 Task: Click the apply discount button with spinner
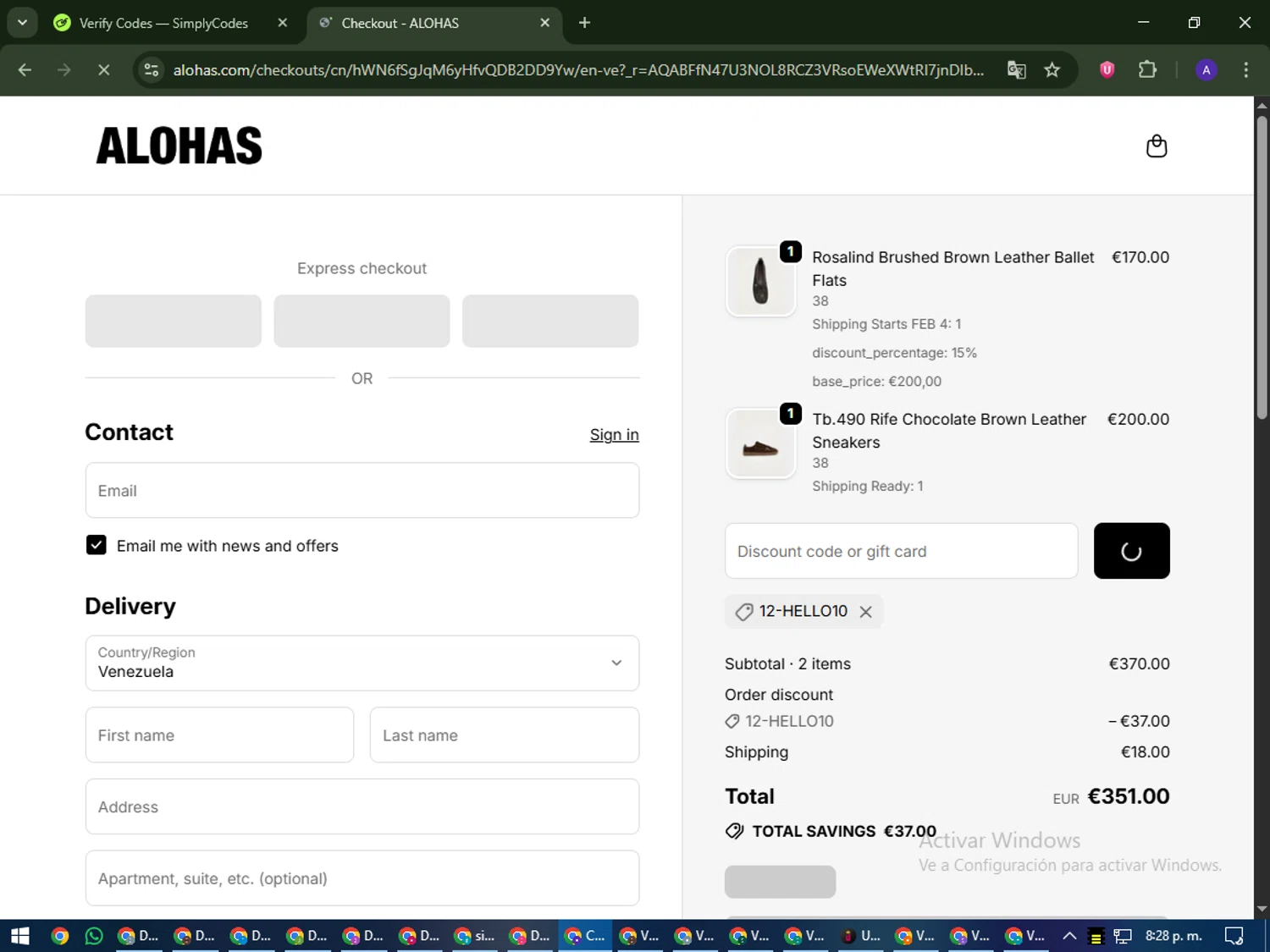1131,551
